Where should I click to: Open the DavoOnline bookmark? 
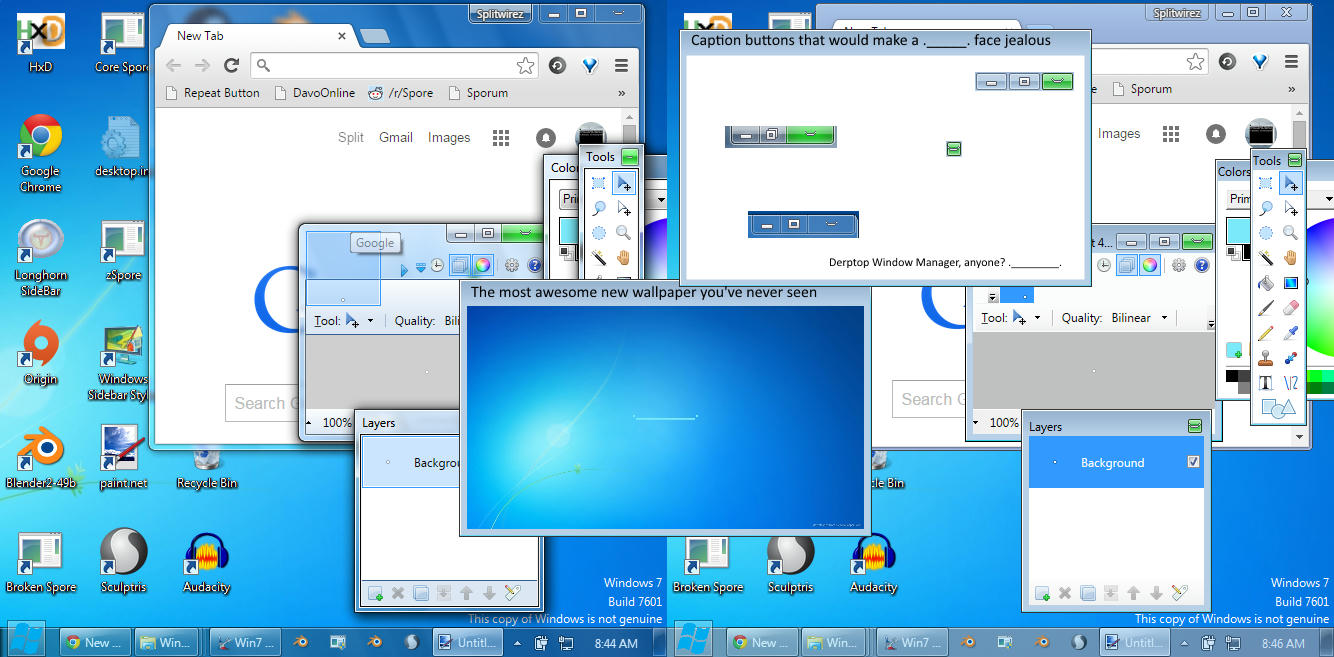tap(313, 93)
